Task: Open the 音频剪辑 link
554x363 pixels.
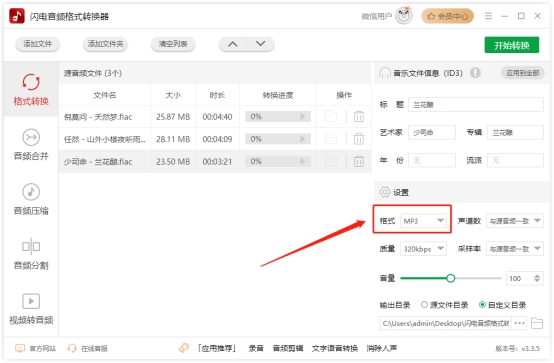Action: [288, 349]
